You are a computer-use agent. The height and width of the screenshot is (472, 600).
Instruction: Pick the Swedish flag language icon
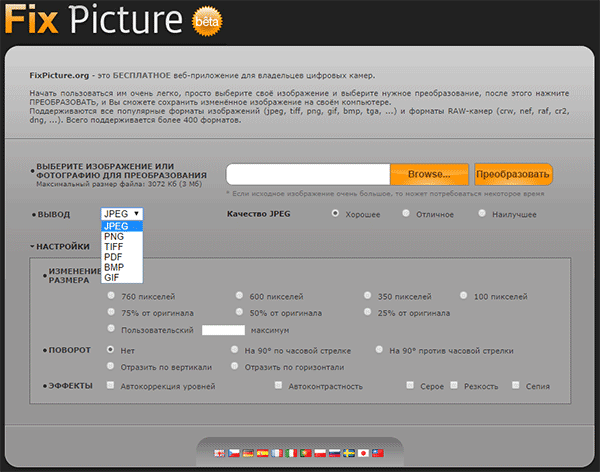click(x=349, y=453)
